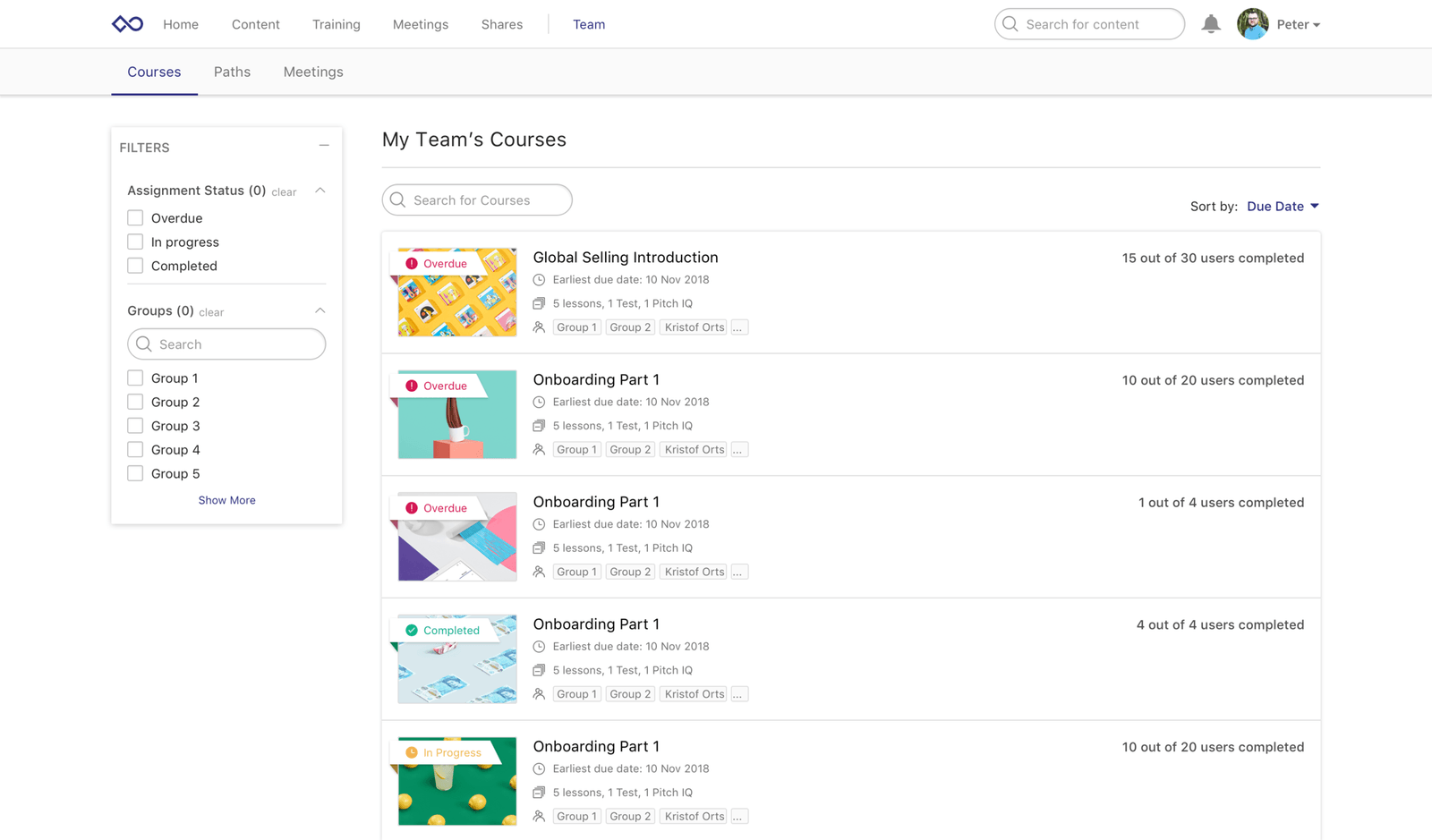Click Show More groups link
Image resolution: width=1432 pixels, height=840 pixels.
[x=226, y=500]
